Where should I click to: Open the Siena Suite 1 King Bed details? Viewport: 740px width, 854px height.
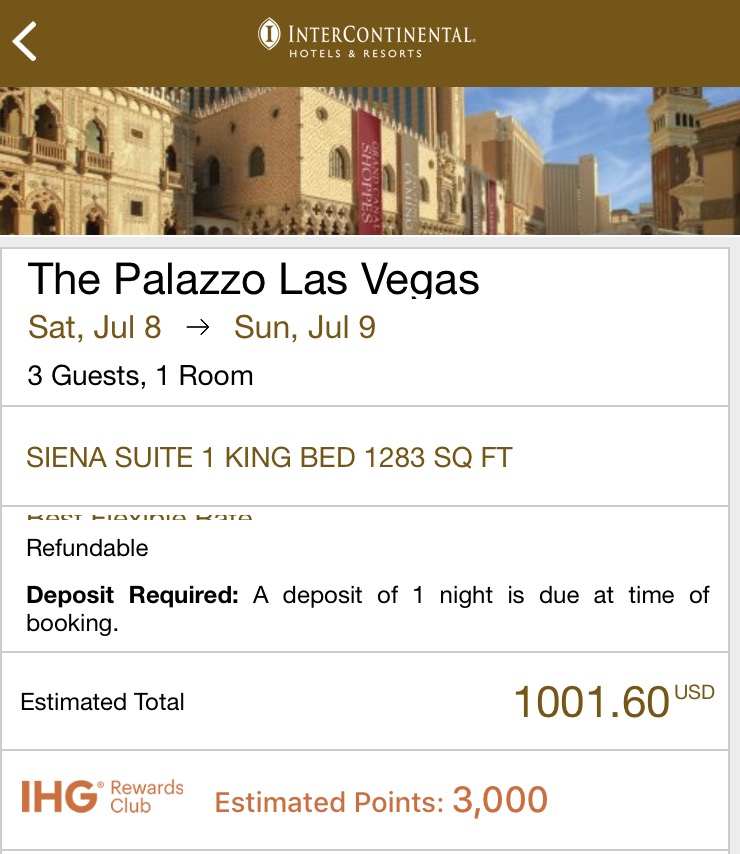[x=269, y=458]
